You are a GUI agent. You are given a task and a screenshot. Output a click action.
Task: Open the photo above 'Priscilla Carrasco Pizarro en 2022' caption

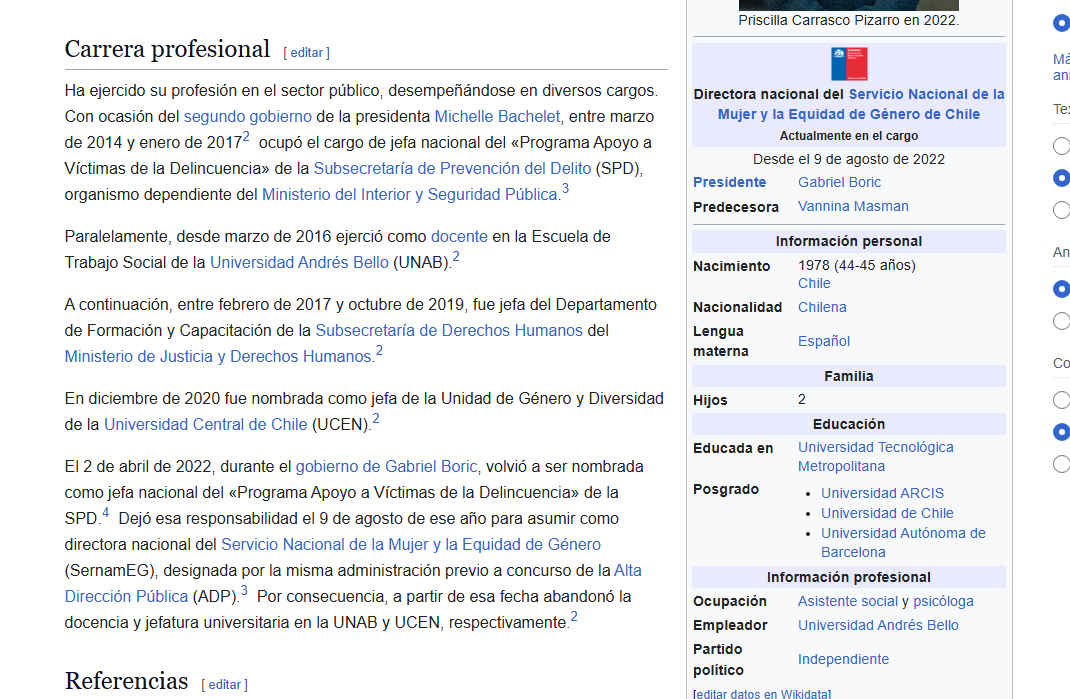point(849,5)
